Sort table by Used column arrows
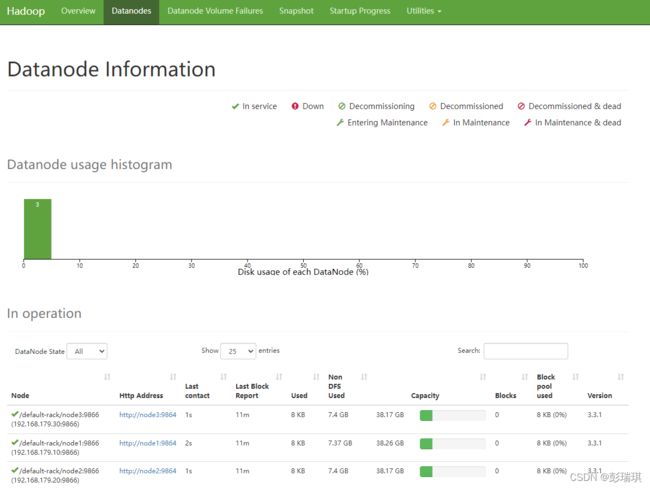The width and height of the screenshot is (650, 488). (316, 377)
